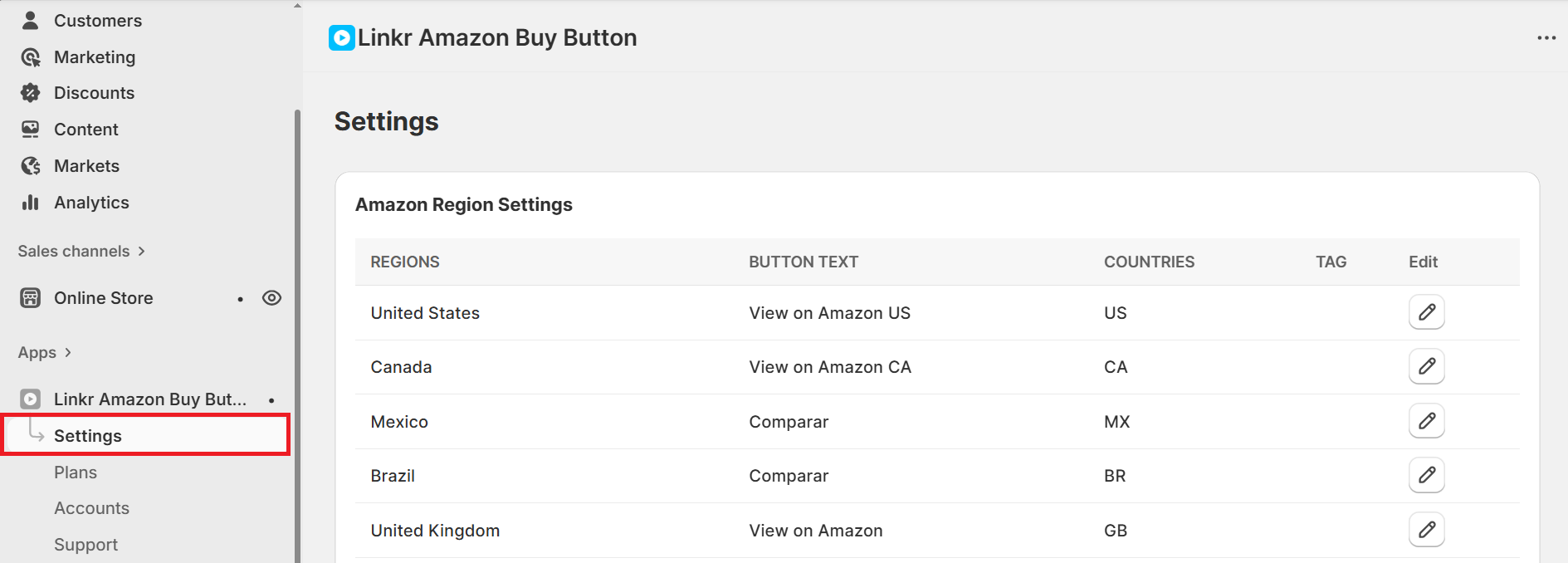Viewport: 1568px width, 563px height.
Task: Edit the United States region row
Action: click(x=1426, y=312)
